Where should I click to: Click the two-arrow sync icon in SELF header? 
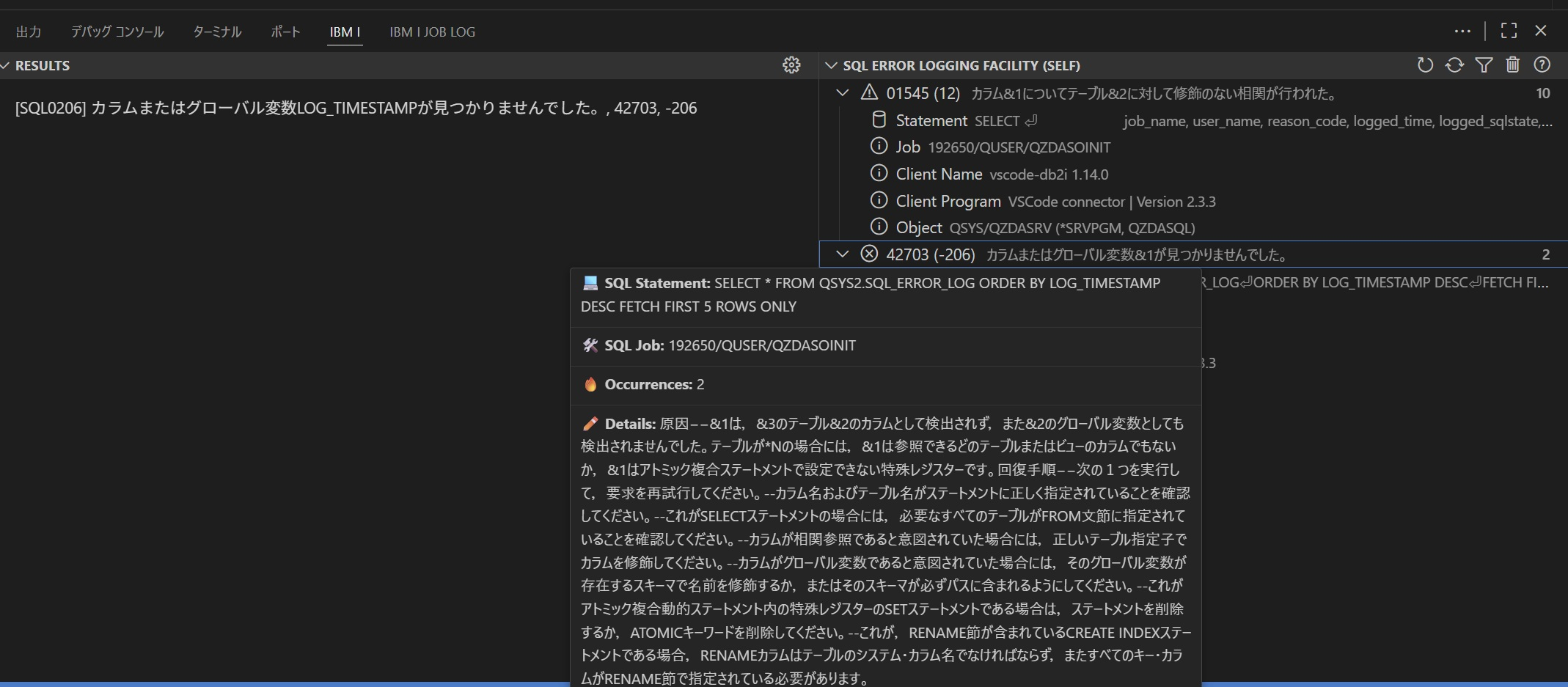click(1454, 65)
